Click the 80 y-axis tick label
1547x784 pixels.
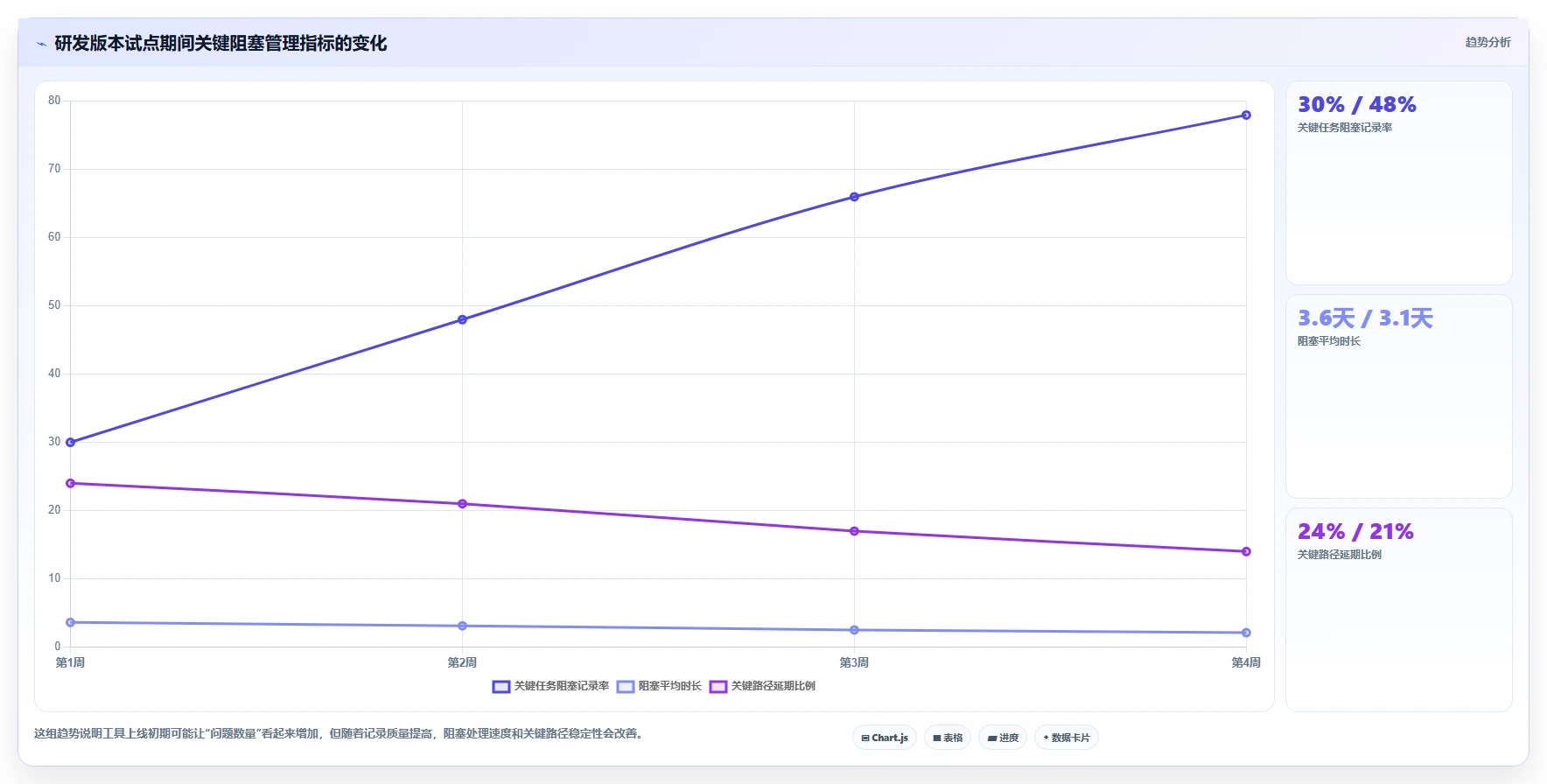coord(54,101)
